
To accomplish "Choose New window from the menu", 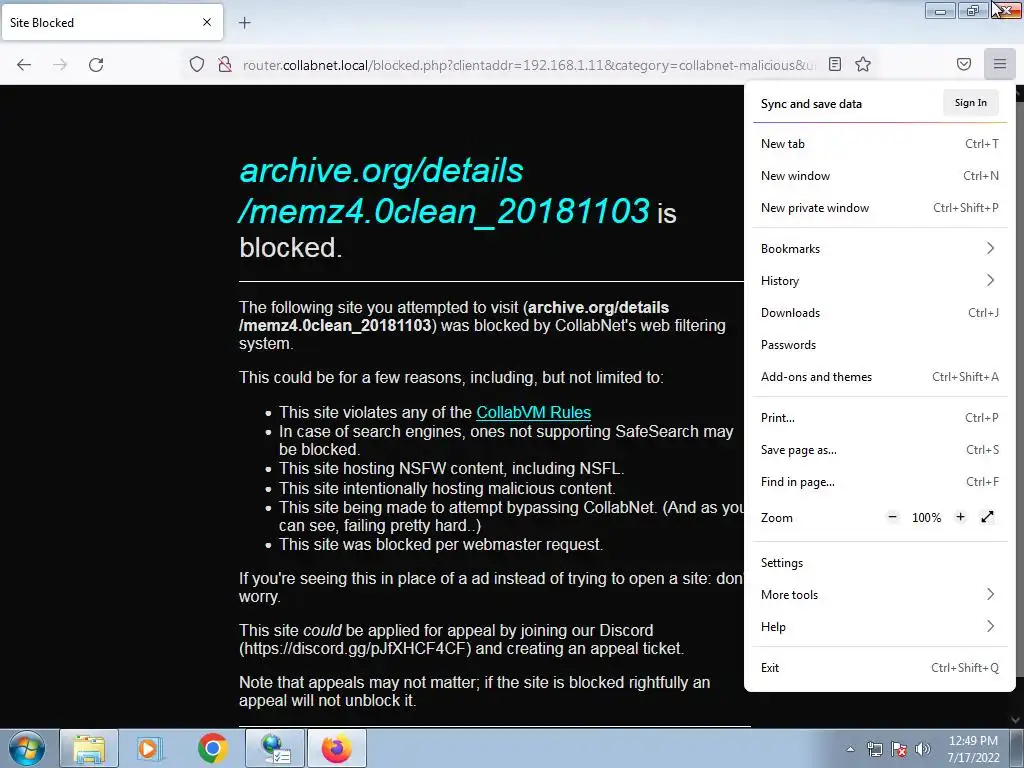I will point(880,176).
